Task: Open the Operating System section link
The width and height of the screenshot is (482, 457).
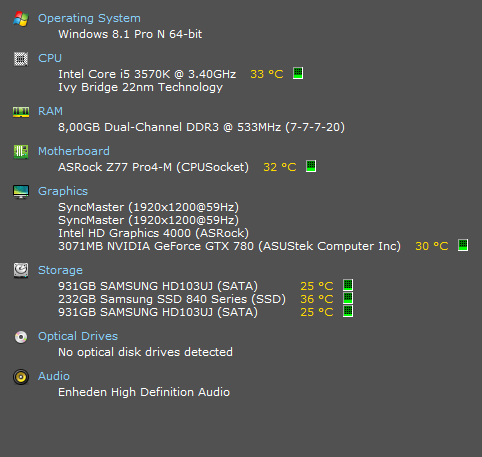Action: pyautogui.click(x=89, y=18)
